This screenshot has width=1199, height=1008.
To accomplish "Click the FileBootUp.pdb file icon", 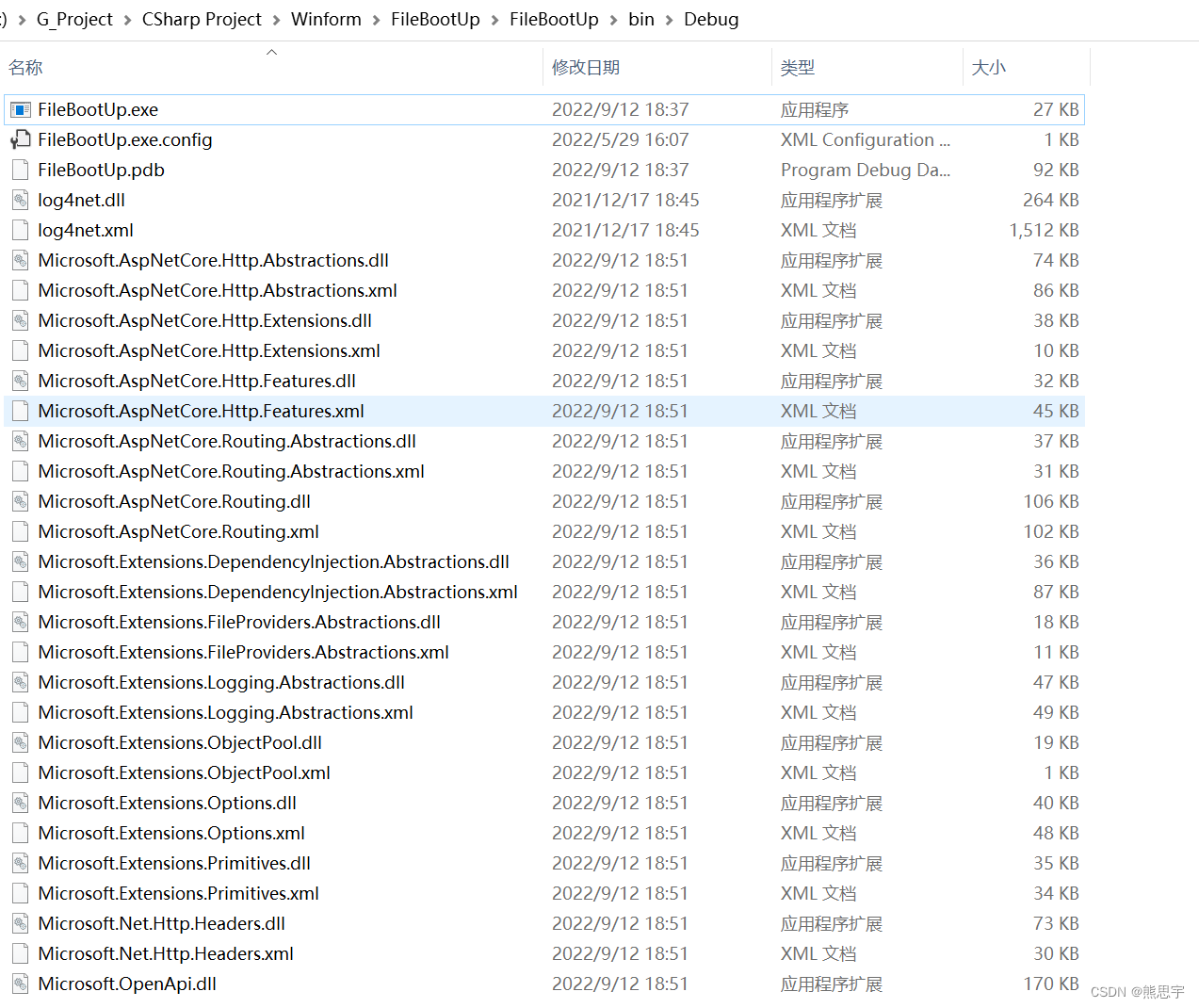I will (20, 171).
